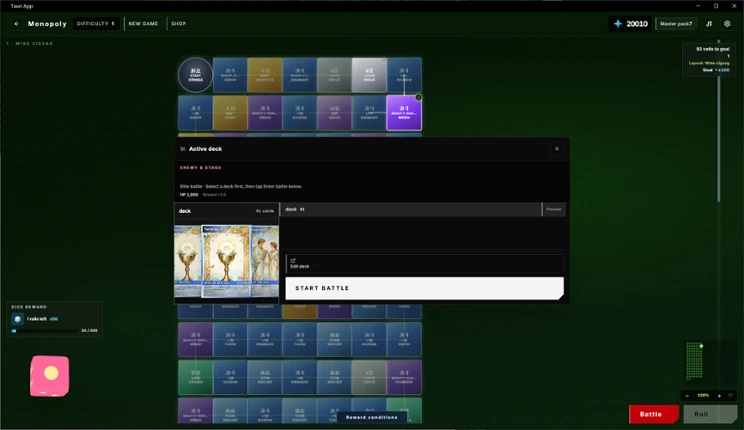The height and width of the screenshot is (430, 744).
Task: Click the board minimap grid
Action: [x=695, y=361]
